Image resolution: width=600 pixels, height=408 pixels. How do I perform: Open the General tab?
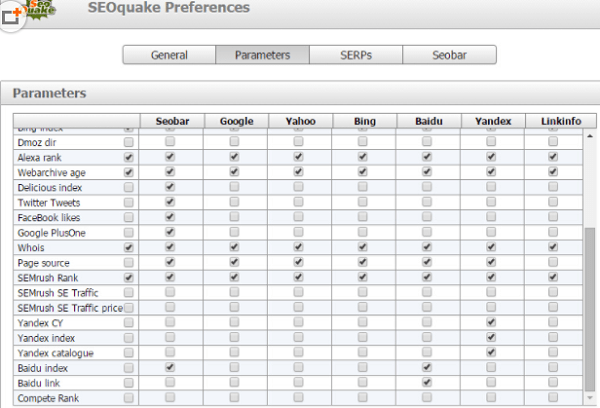[x=169, y=55]
